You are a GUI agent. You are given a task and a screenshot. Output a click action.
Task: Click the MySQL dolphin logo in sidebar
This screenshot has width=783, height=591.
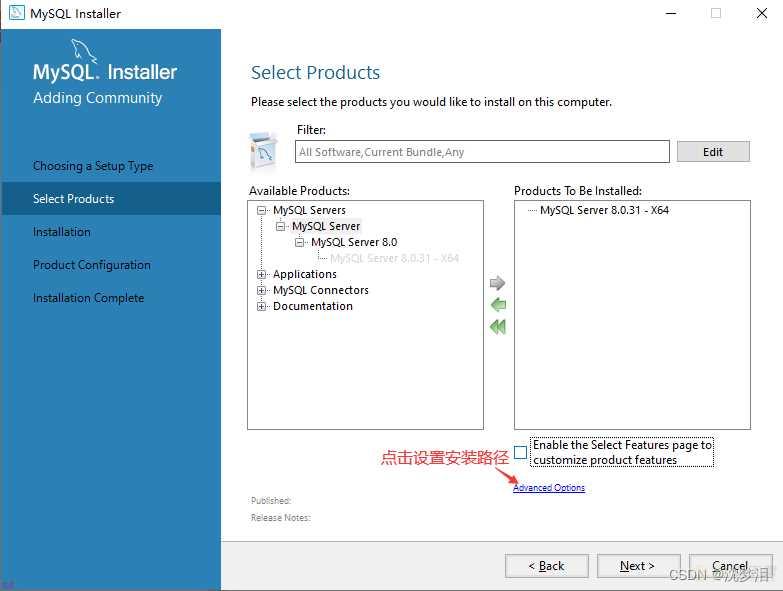[x=83, y=50]
